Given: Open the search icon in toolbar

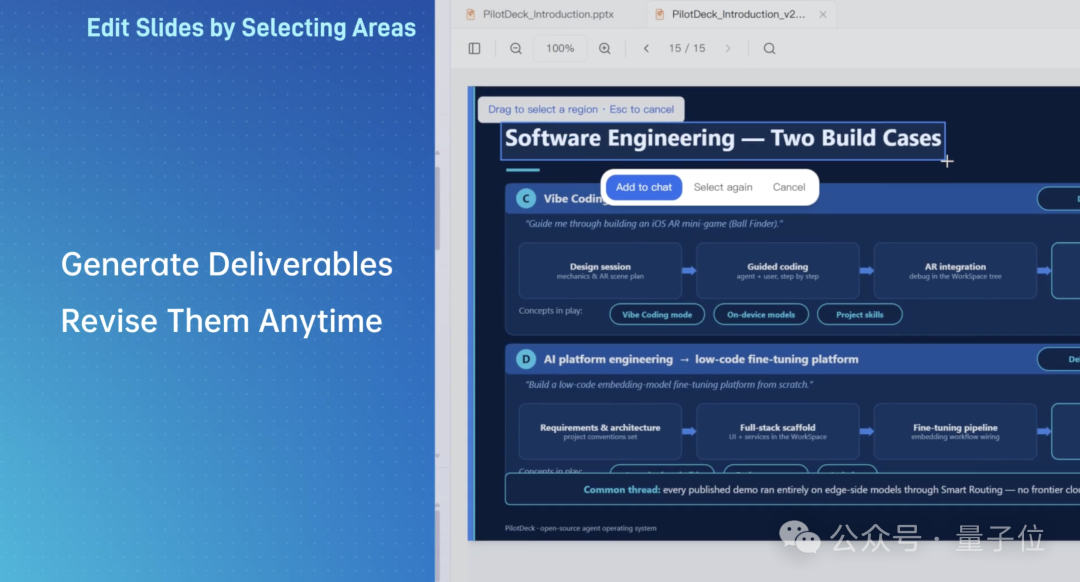Looking at the screenshot, I should pyautogui.click(x=769, y=48).
